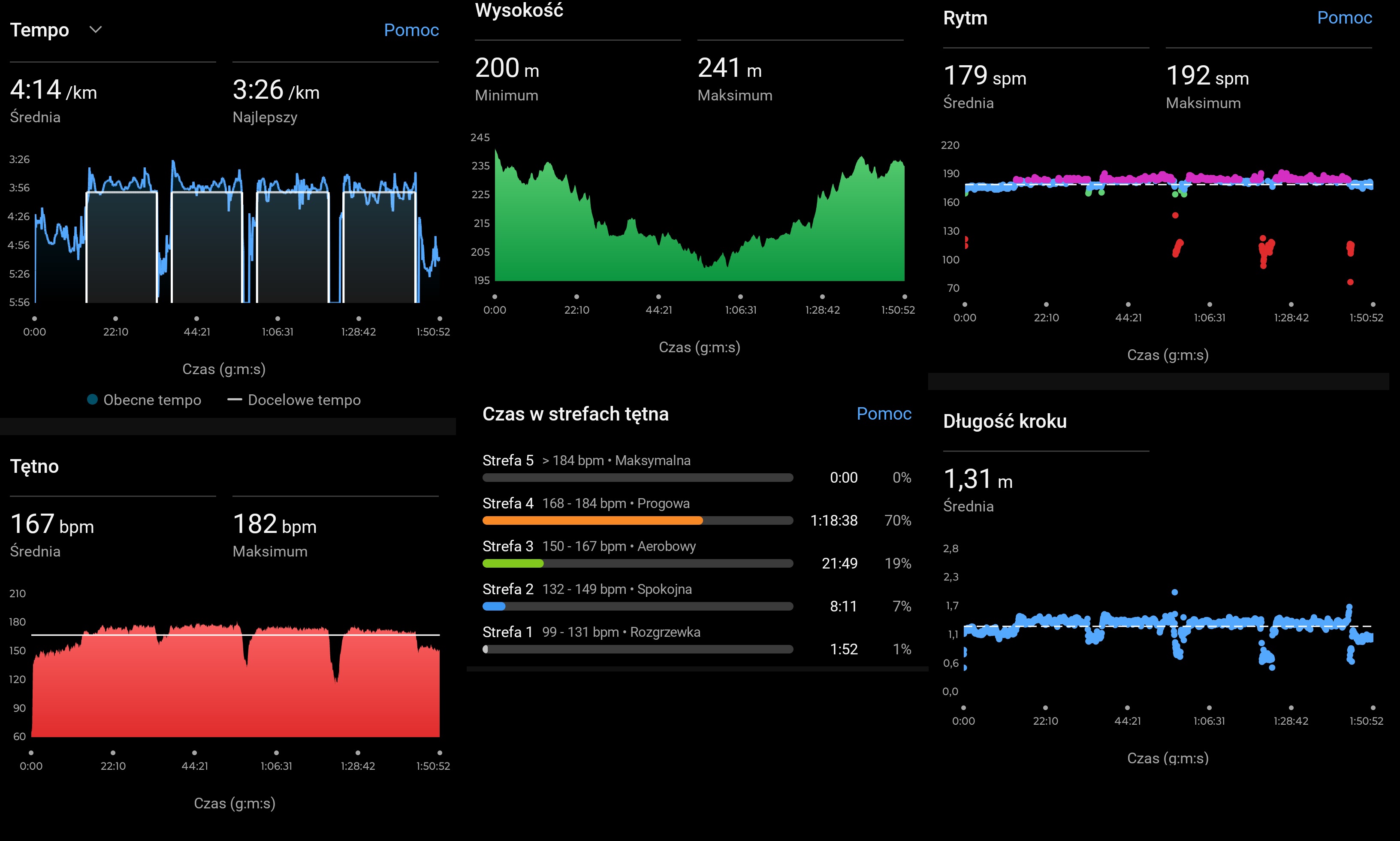Select the Strefa 4 Progowa orange bar
The image size is (1400, 841).
(592, 520)
